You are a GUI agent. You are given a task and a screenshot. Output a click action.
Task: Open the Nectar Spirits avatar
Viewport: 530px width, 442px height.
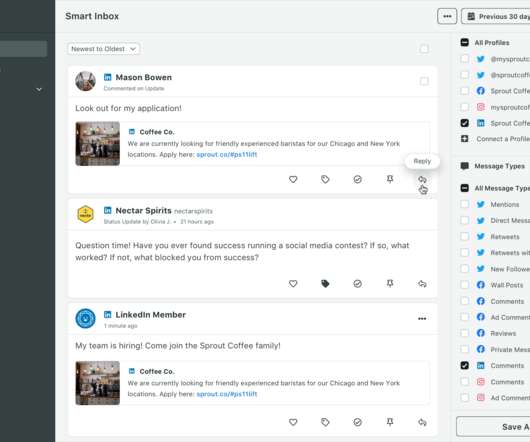(x=85, y=214)
